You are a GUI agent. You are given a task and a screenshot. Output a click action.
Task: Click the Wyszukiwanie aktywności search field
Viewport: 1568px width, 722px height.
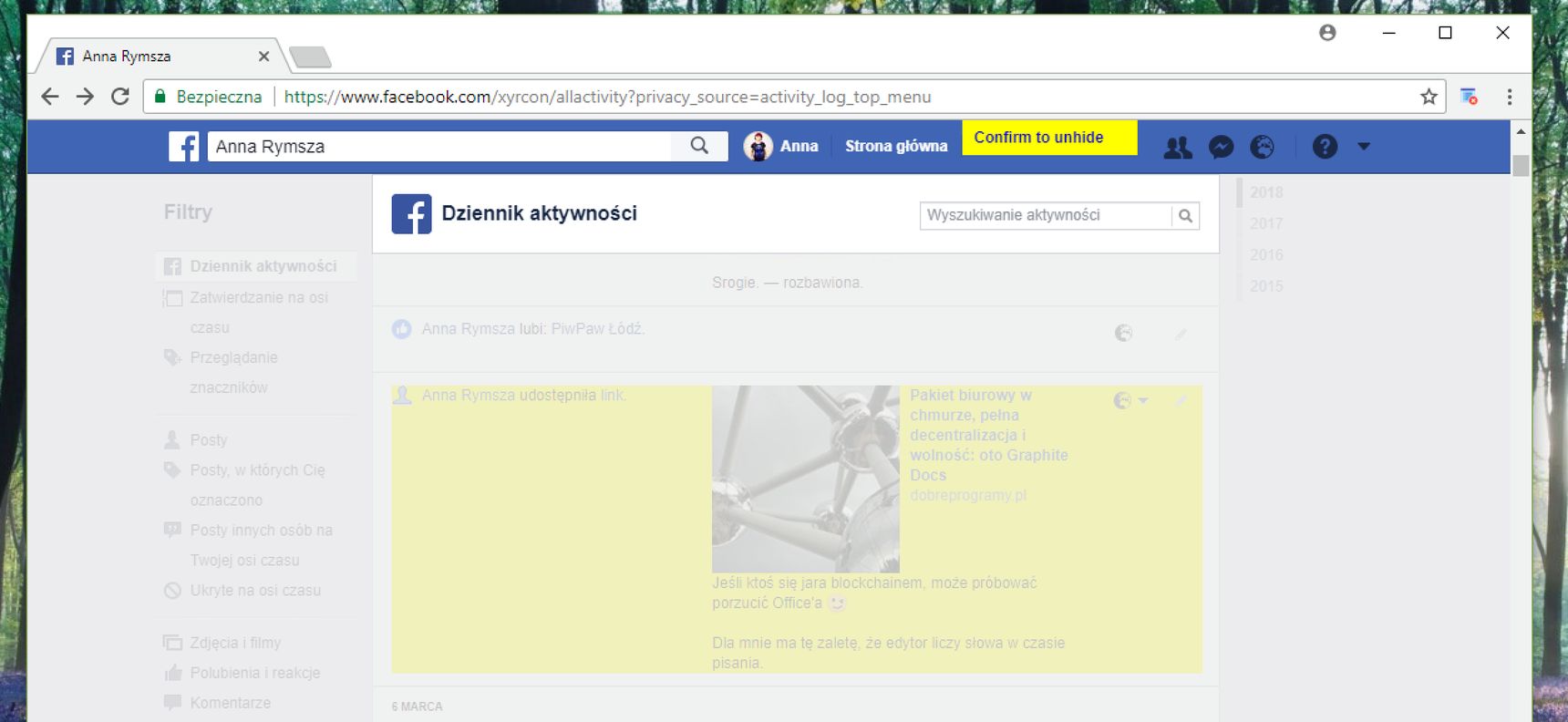pos(1046,215)
